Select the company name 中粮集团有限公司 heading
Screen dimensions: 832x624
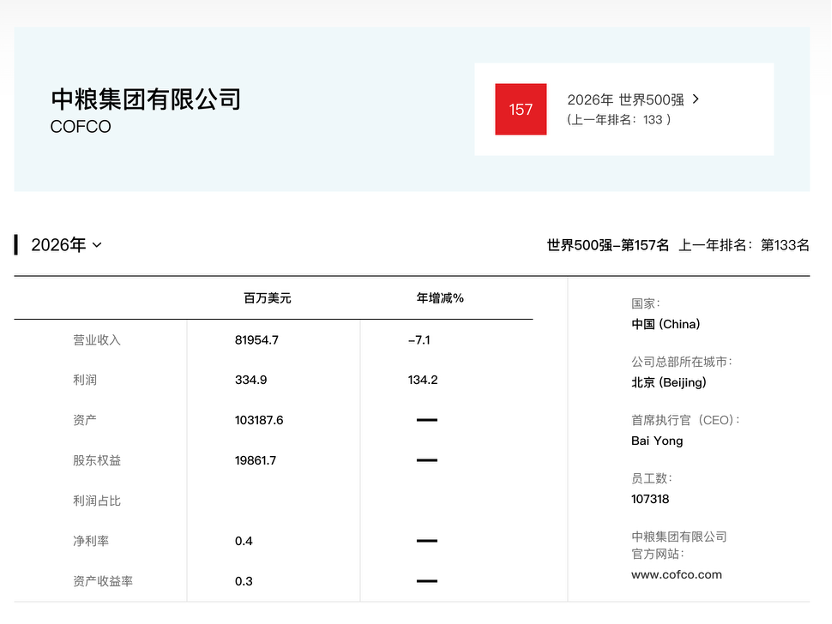(146, 99)
